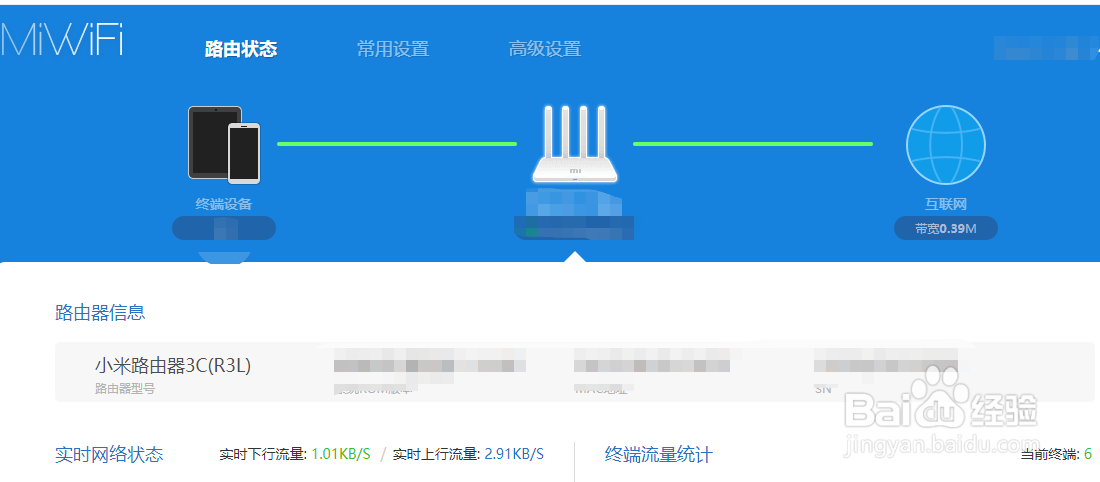
Task: Click the blurred SN serial number value
Action: click(x=886, y=366)
